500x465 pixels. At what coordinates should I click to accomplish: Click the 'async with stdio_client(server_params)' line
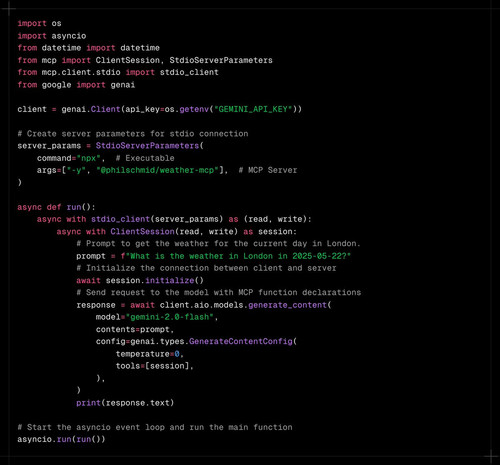(174, 219)
